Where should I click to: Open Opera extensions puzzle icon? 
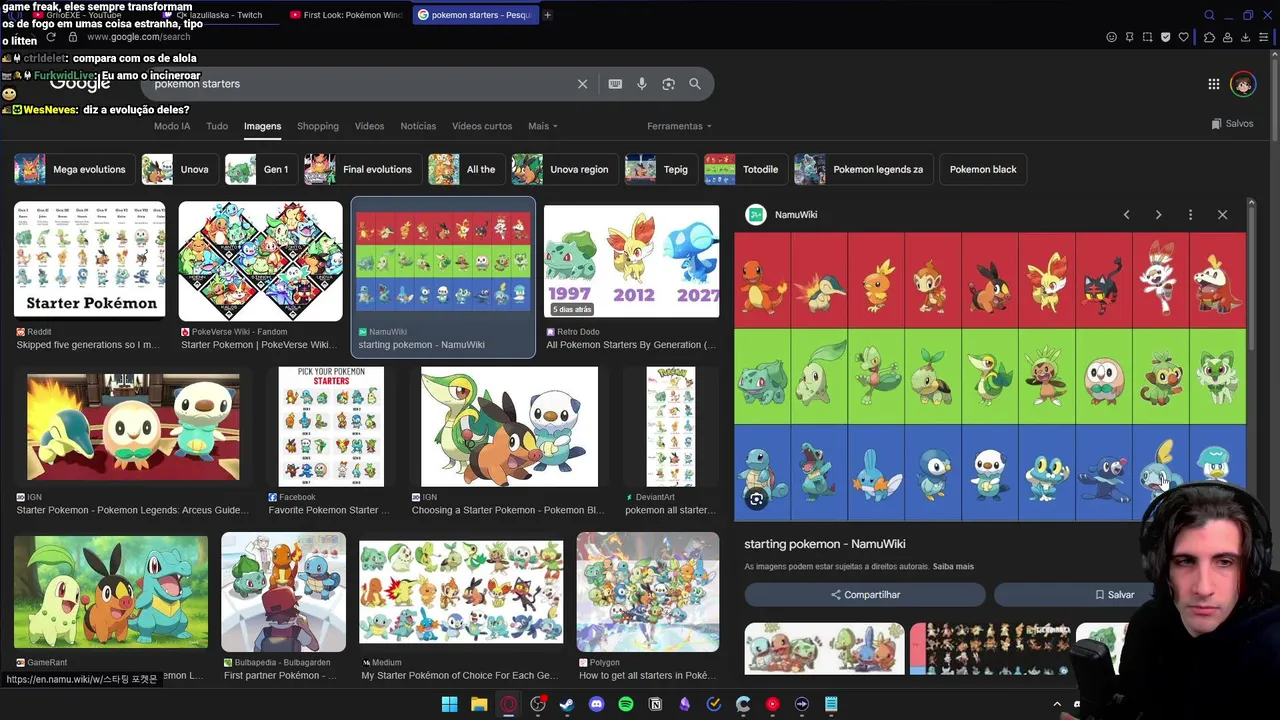coord(1209,37)
